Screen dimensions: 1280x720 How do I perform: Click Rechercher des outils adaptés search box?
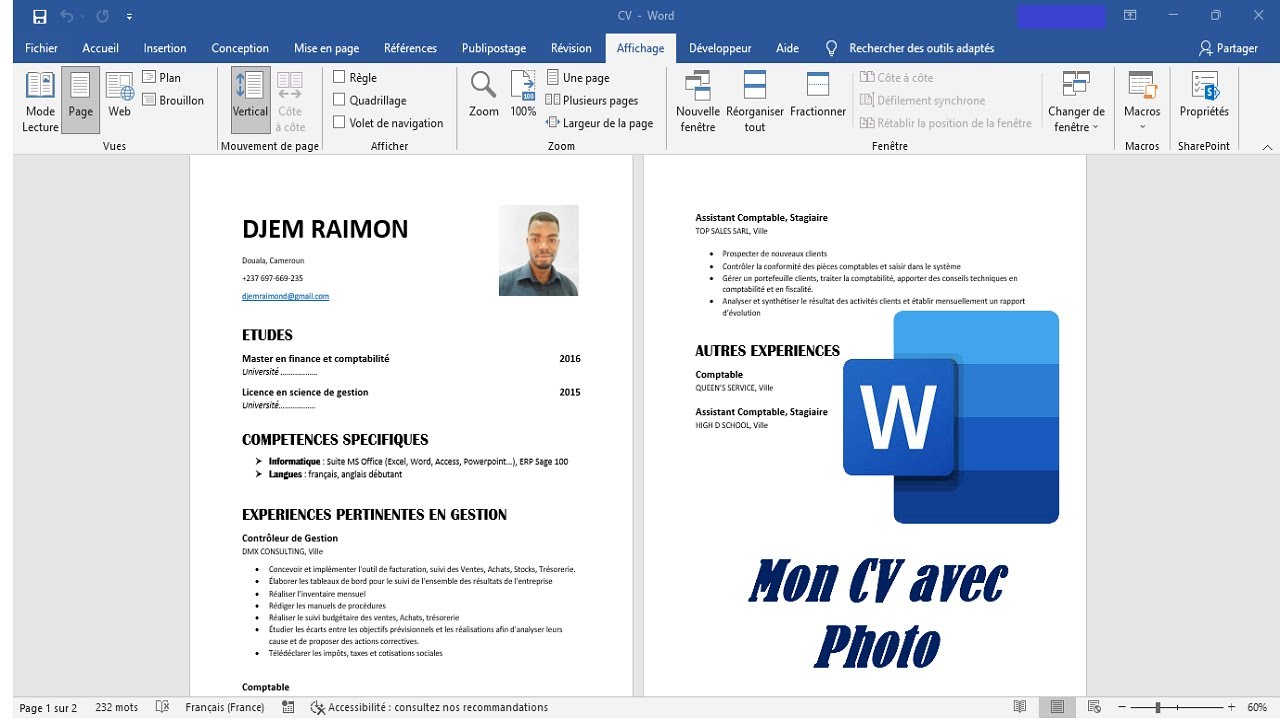pos(910,48)
